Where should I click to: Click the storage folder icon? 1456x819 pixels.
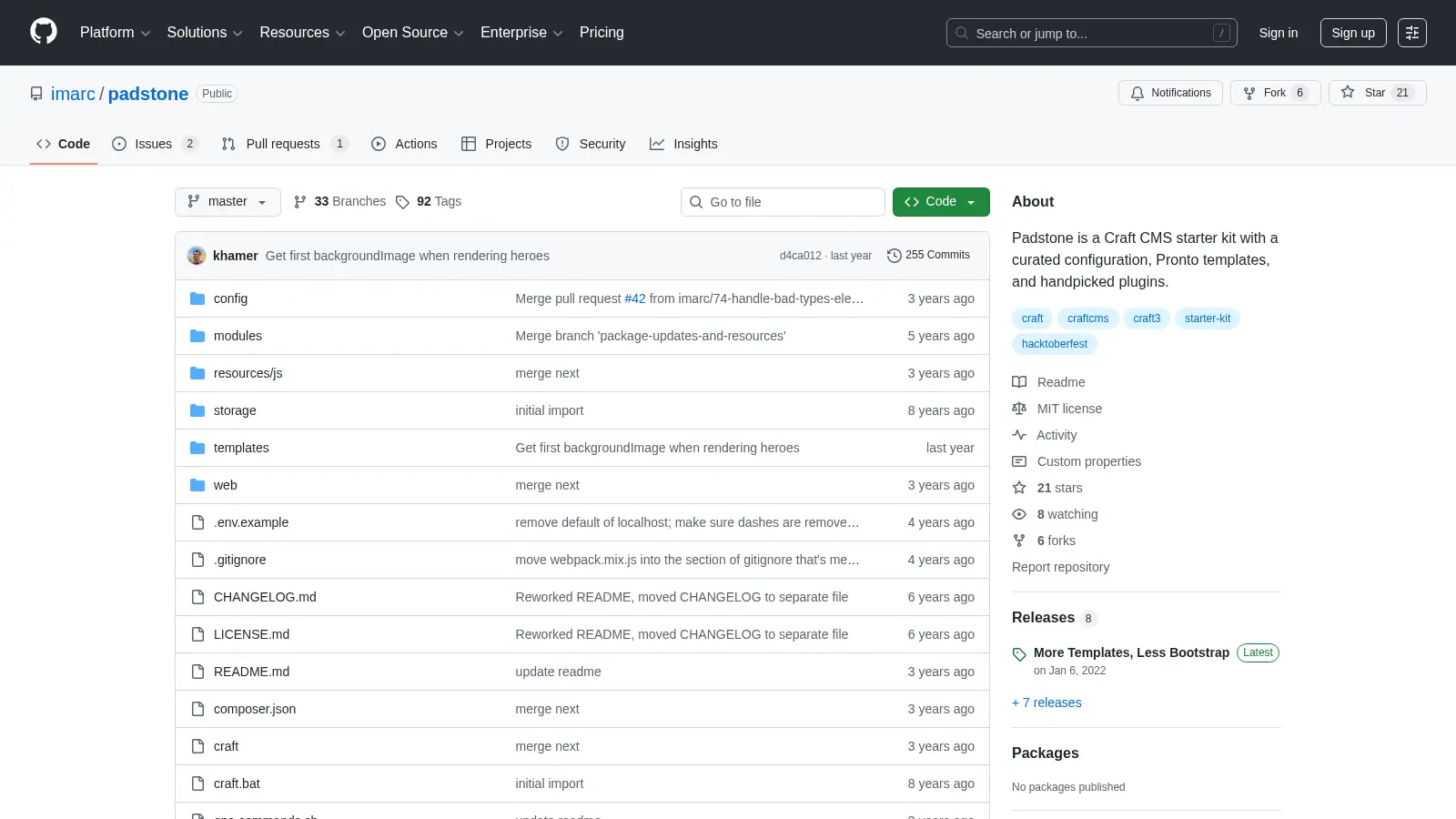coord(197,410)
